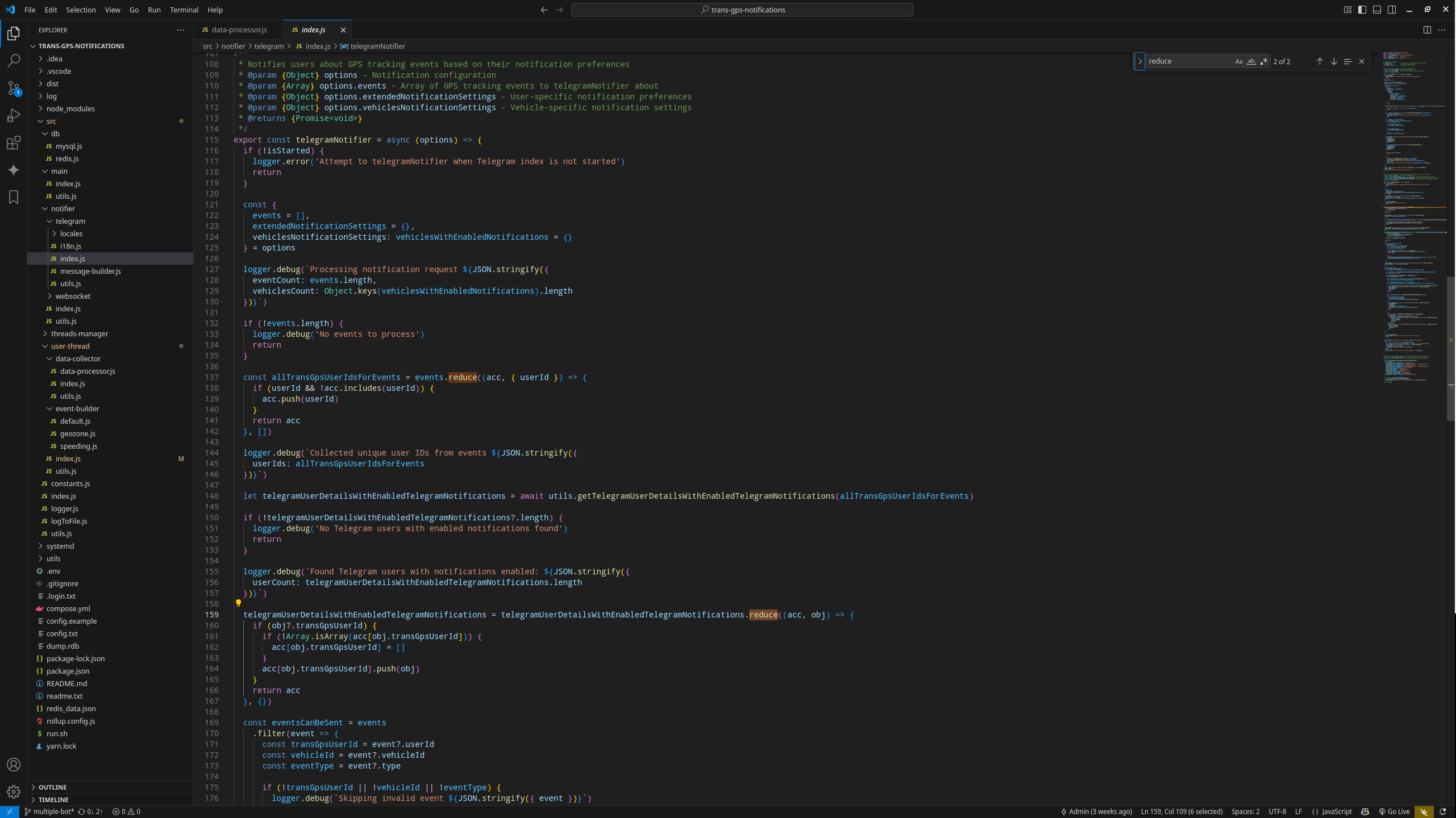This screenshot has width=1456, height=818.
Task: Click JavaScript language mode in status bar
Action: (1336, 811)
